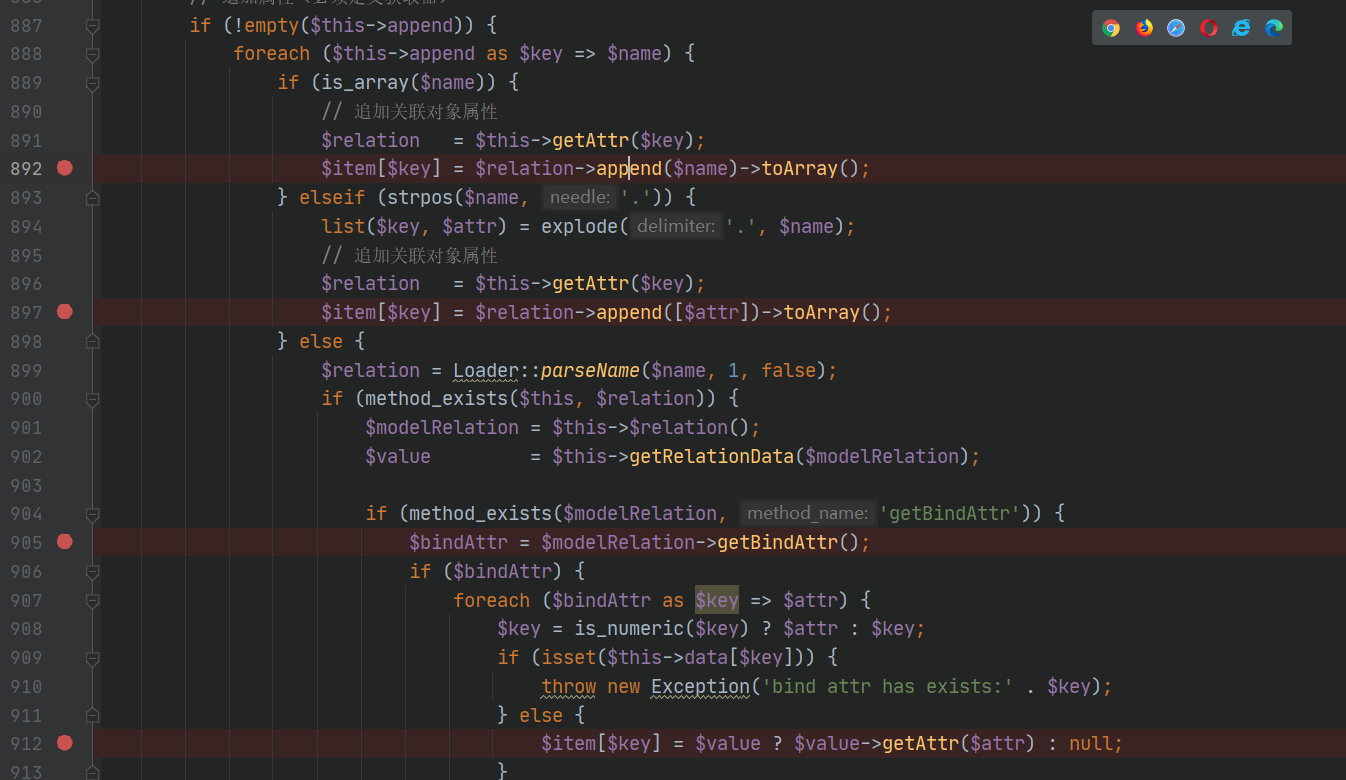Open preview in Opera browser icon

click(1209, 28)
